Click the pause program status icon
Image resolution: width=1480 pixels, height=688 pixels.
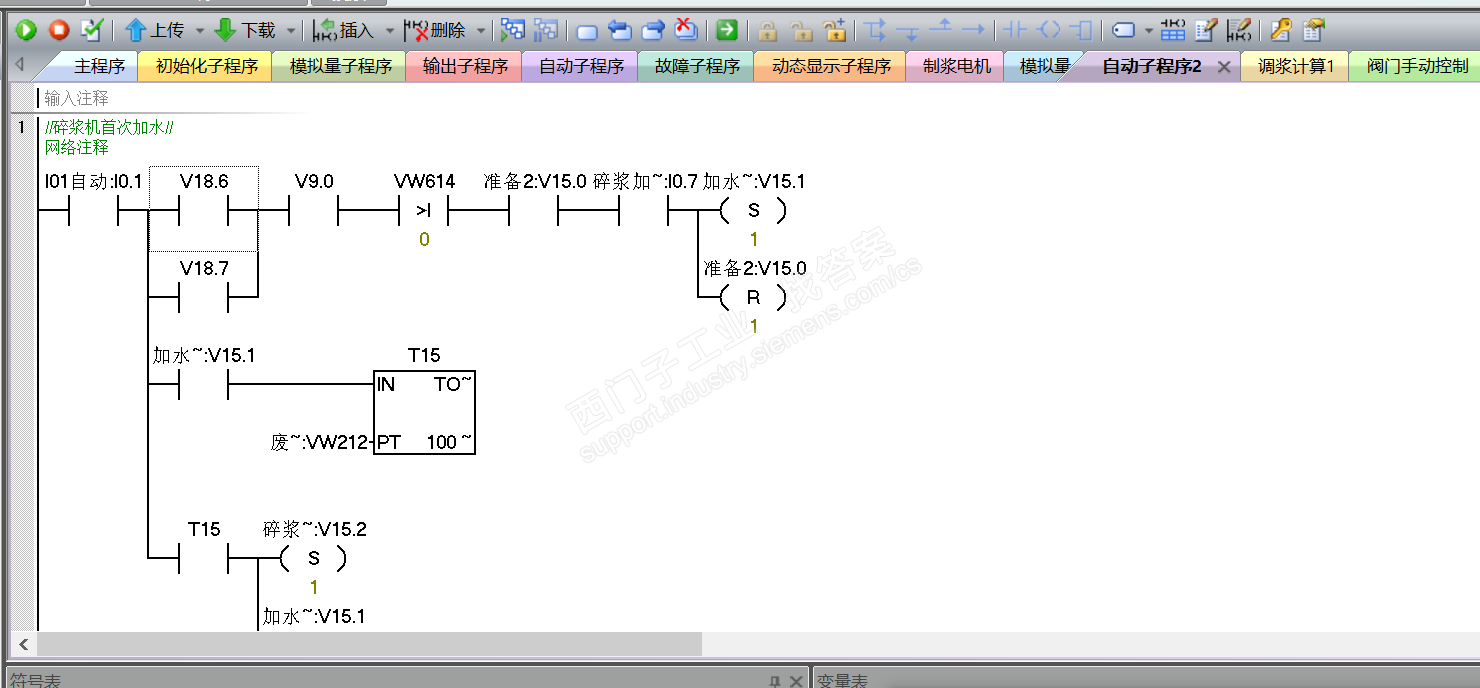tap(545, 30)
